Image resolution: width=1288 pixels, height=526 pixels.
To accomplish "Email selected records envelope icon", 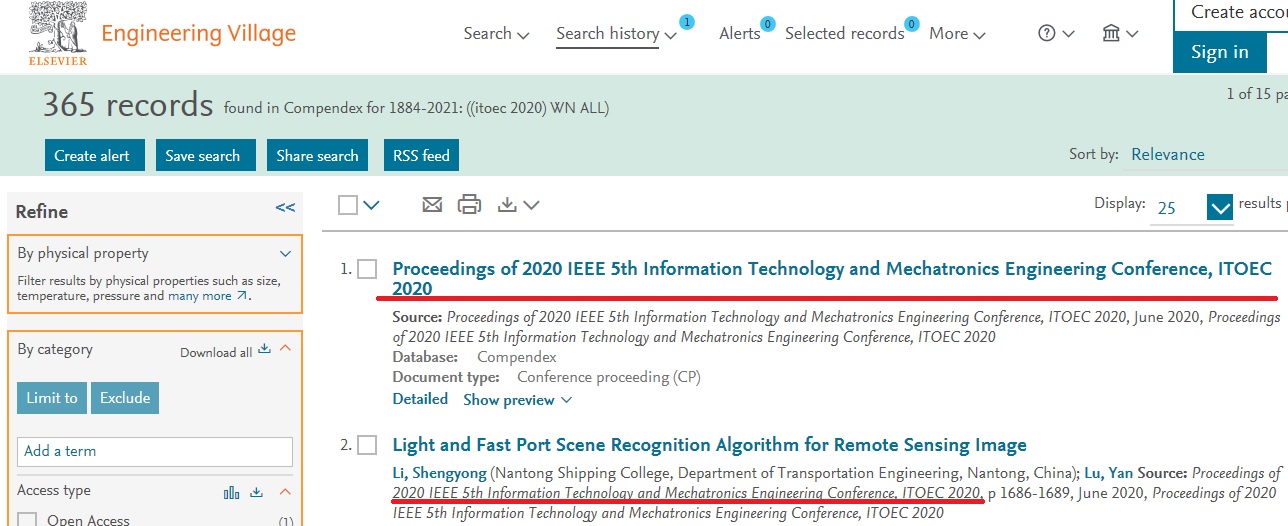I will coord(432,205).
